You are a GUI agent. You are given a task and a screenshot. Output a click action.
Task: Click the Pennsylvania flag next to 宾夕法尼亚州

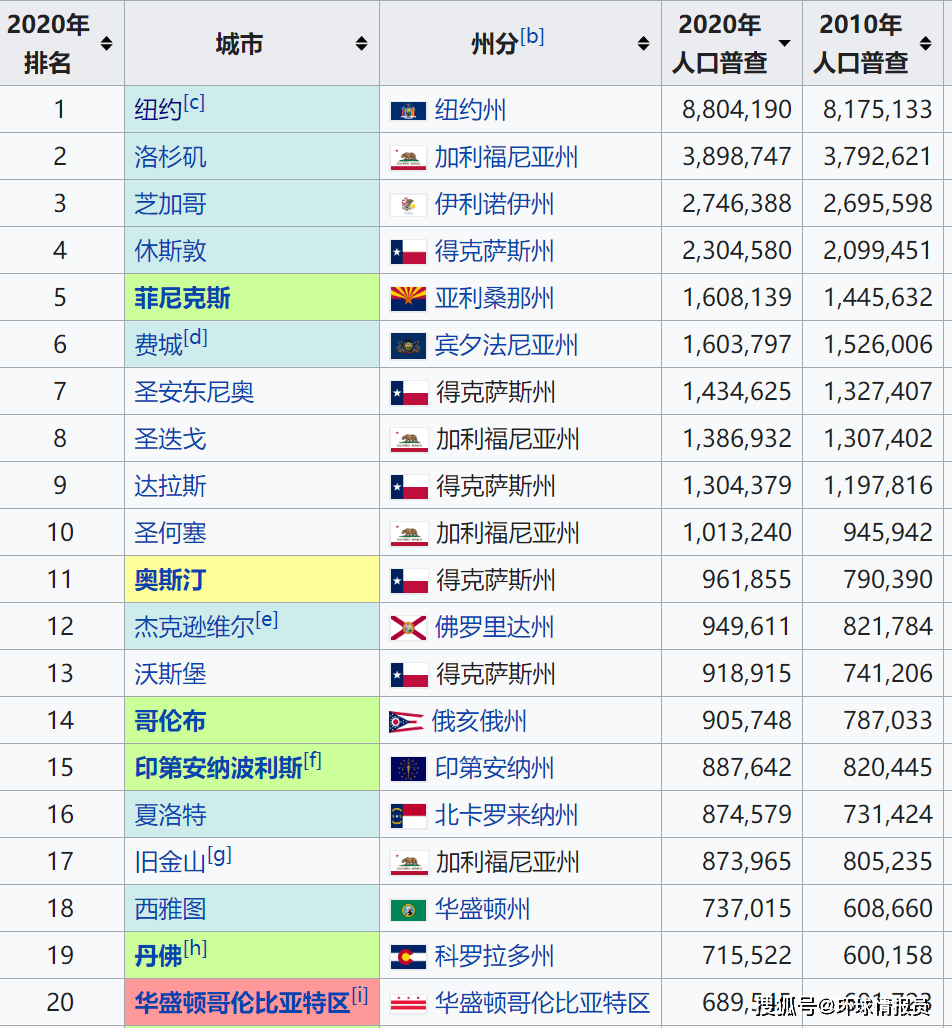click(408, 344)
